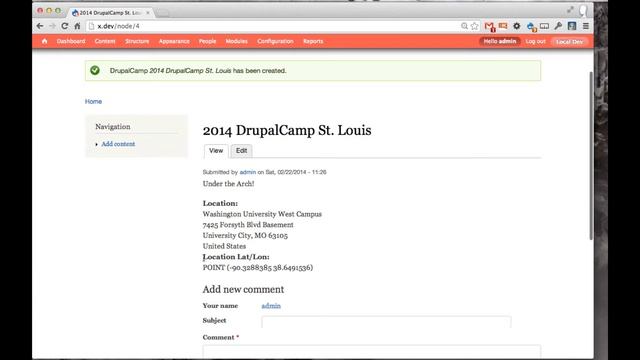This screenshot has height=360, width=640.
Task: Click the Local Dev environment indicator
Action: [x=569, y=42]
